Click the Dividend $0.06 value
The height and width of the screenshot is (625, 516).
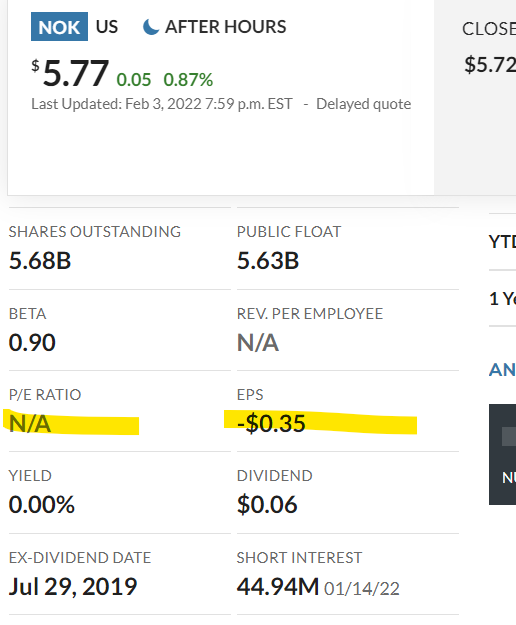[x=267, y=505]
